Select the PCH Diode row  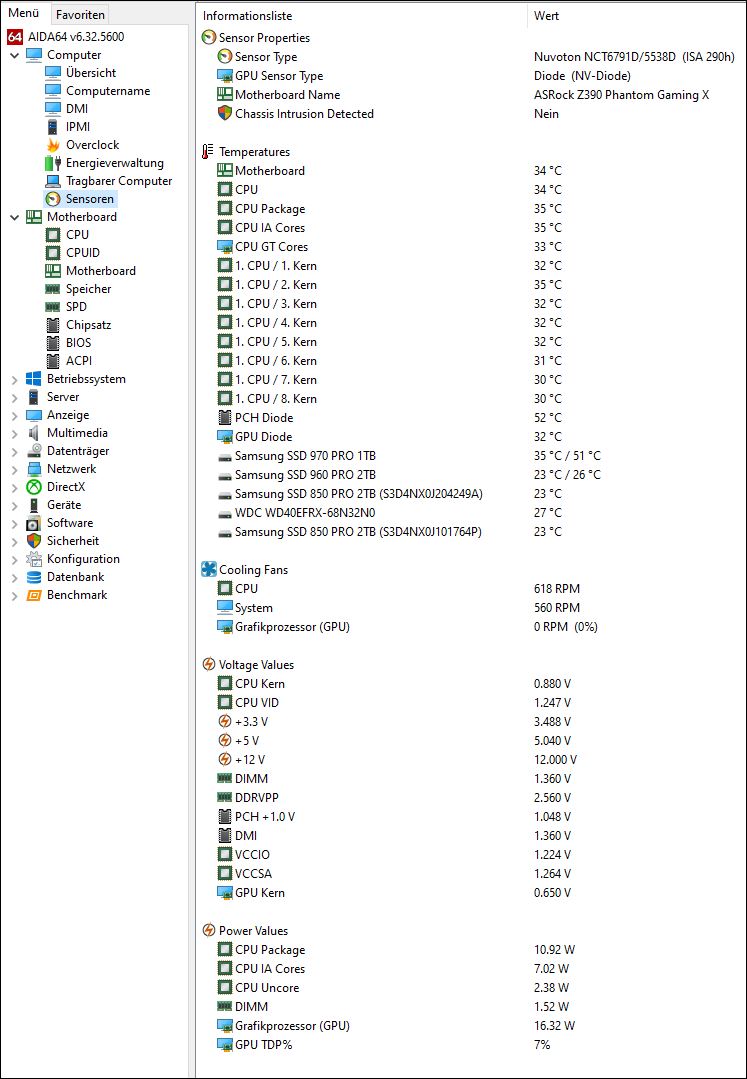470,418
